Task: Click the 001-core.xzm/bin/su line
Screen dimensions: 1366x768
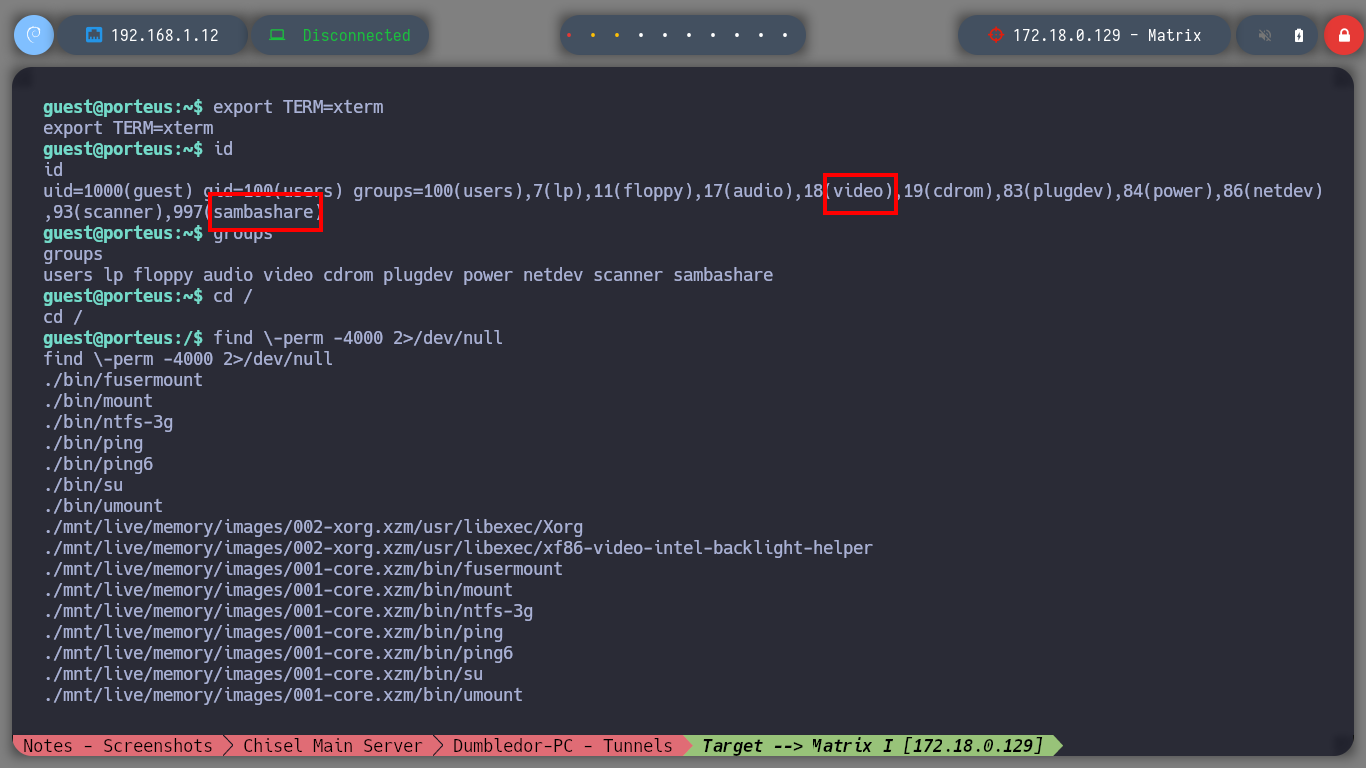Action: (263, 674)
